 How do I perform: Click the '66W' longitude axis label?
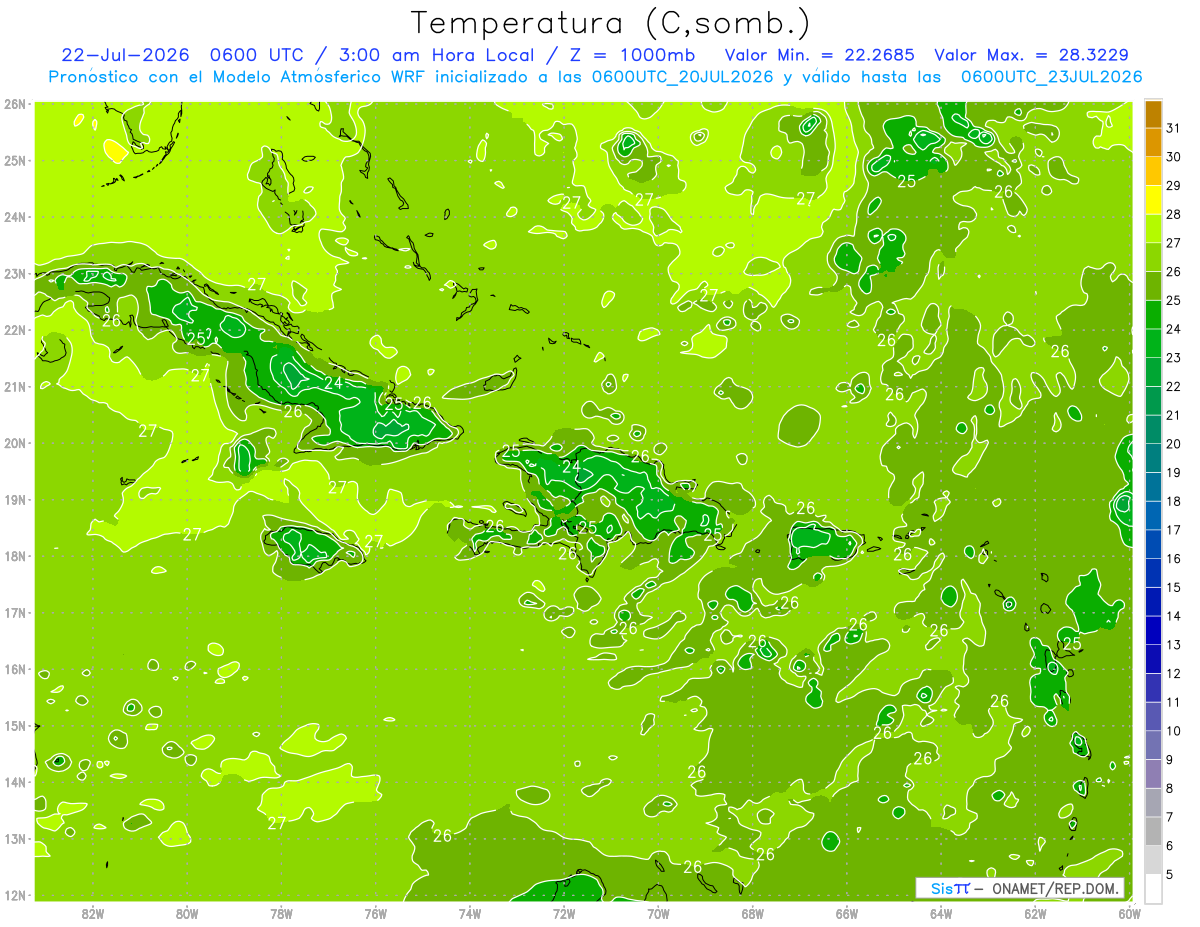point(847,913)
